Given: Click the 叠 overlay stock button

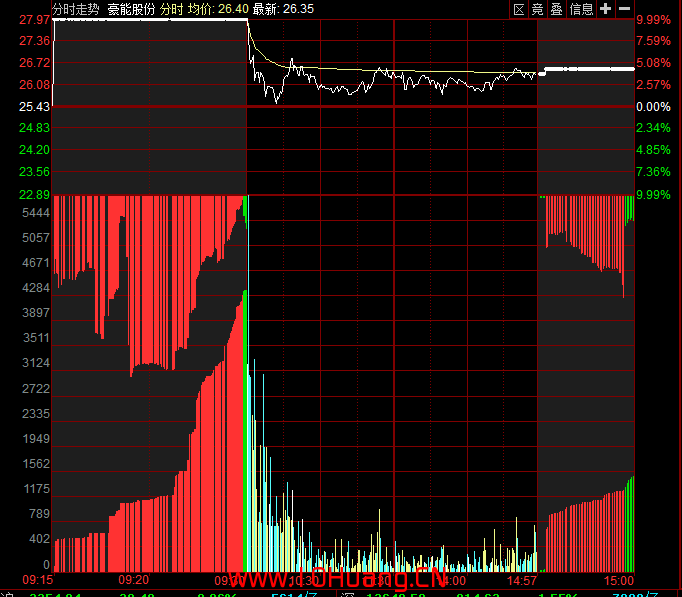Looking at the screenshot, I should pyautogui.click(x=557, y=9).
